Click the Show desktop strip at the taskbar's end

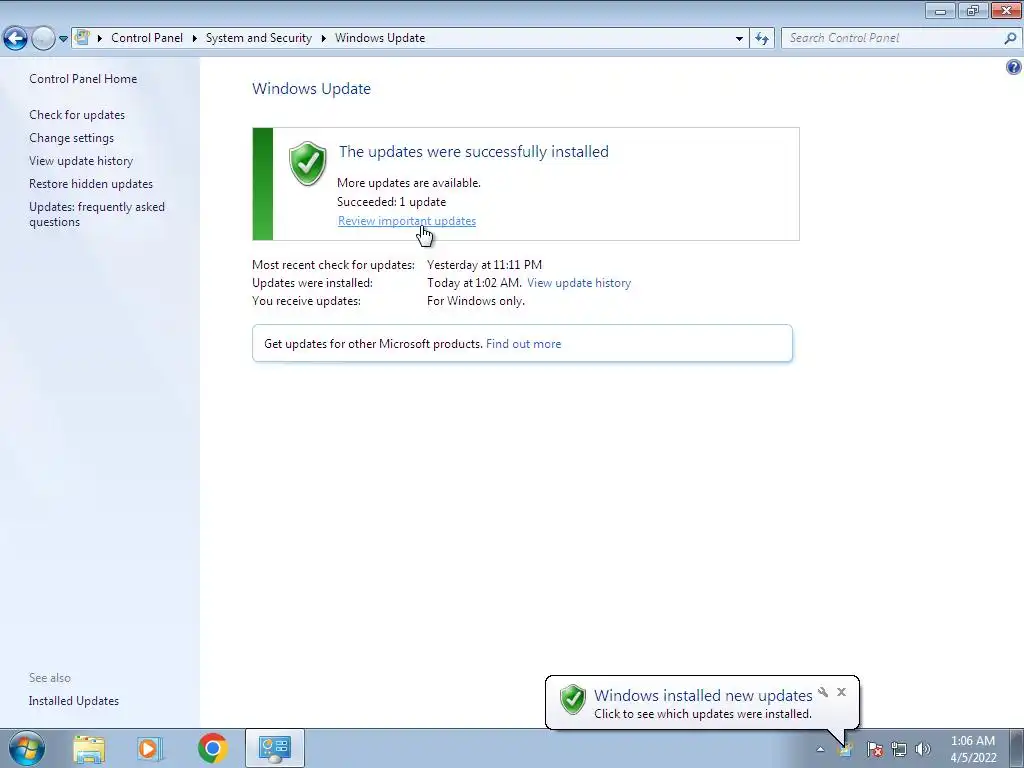(x=1016, y=748)
